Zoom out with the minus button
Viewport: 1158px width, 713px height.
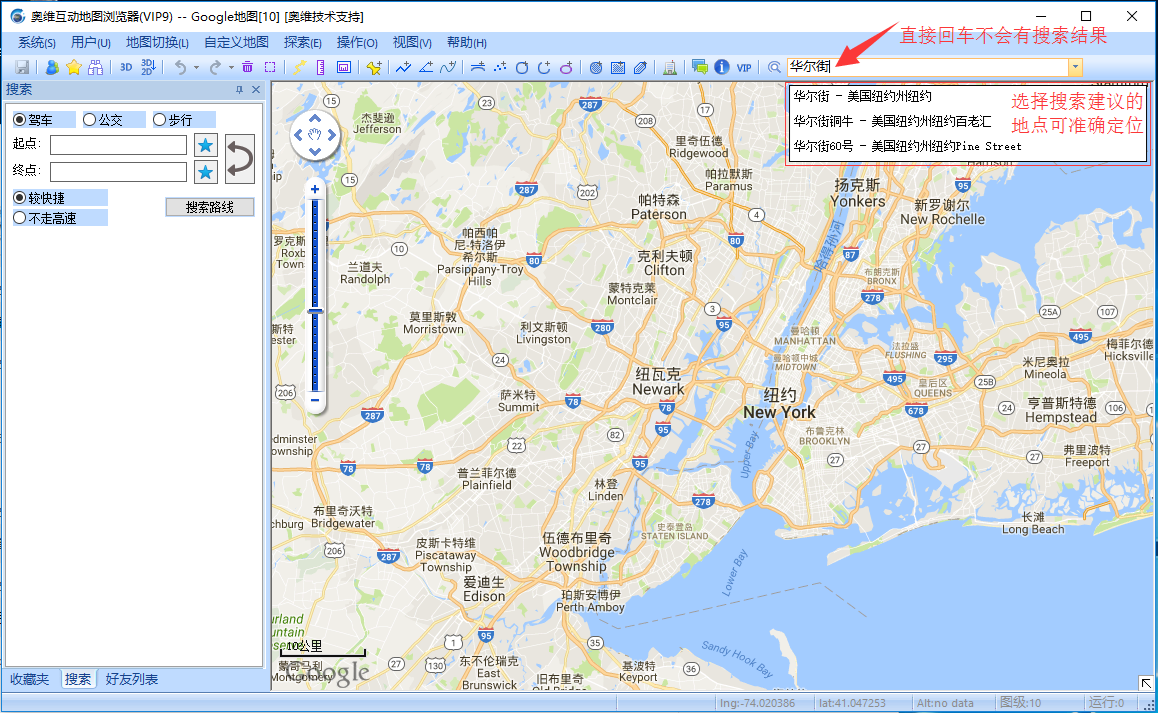click(x=315, y=400)
